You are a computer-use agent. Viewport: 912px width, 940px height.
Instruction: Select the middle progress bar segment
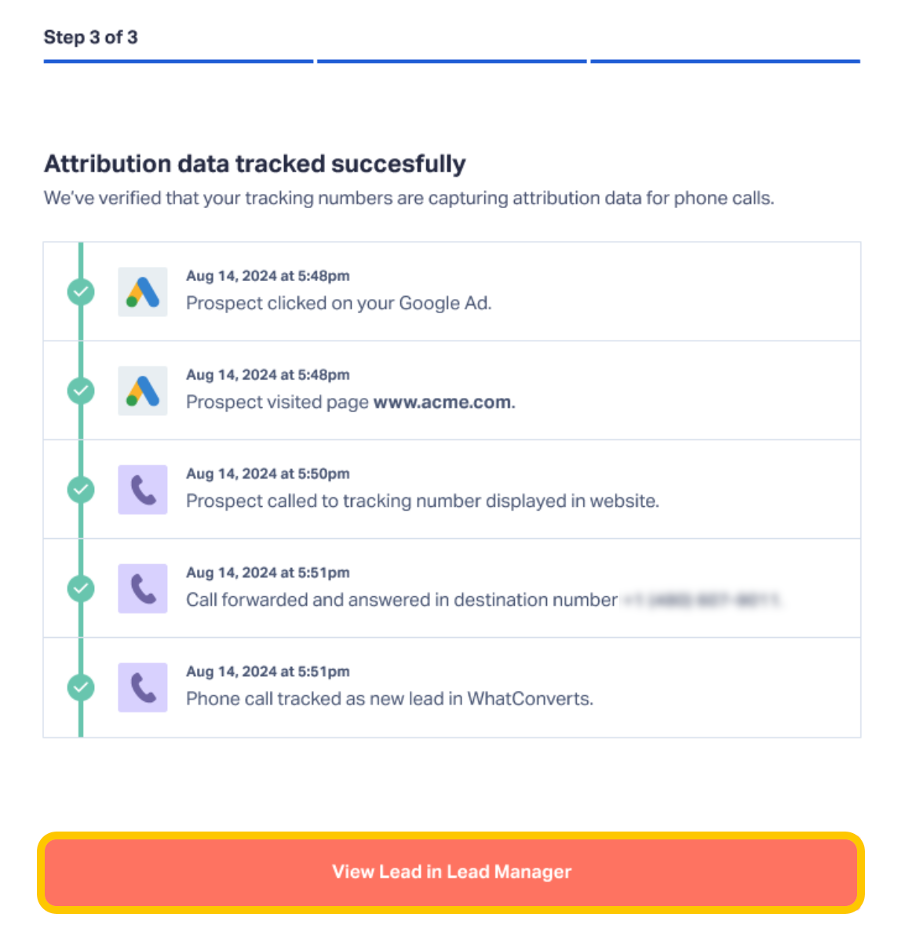coord(452,61)
